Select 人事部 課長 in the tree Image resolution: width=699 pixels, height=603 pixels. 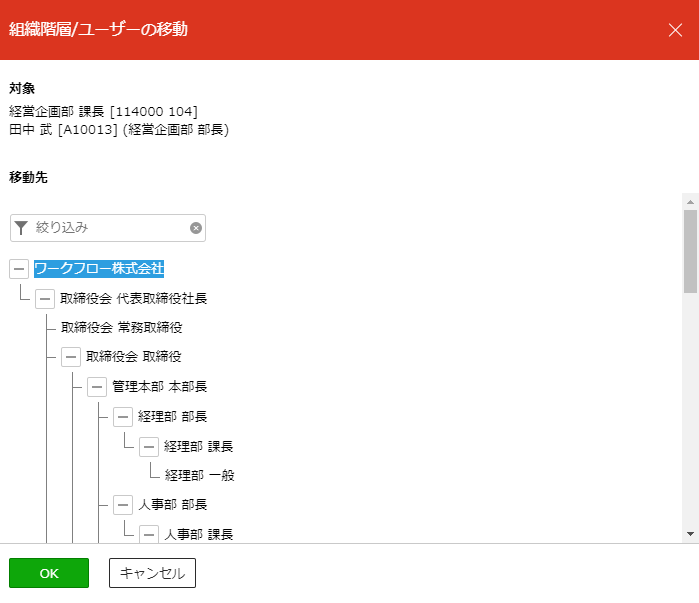pos(198,534)
